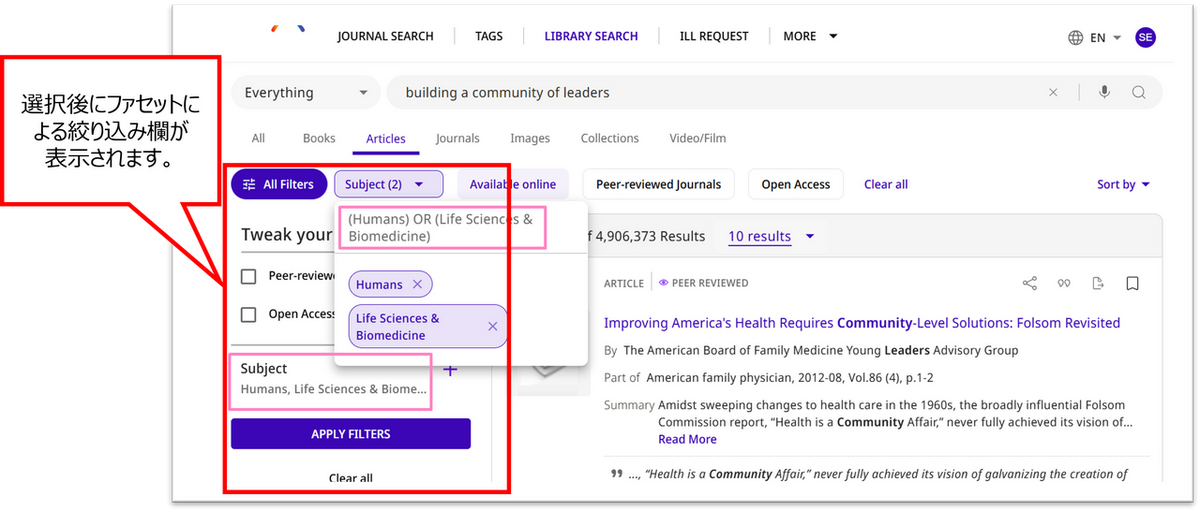The width and height of the screenshot is (1200, 511).
Task: Remove the Life Sciences & Biomedicine chip
Action: coord(492,326)
